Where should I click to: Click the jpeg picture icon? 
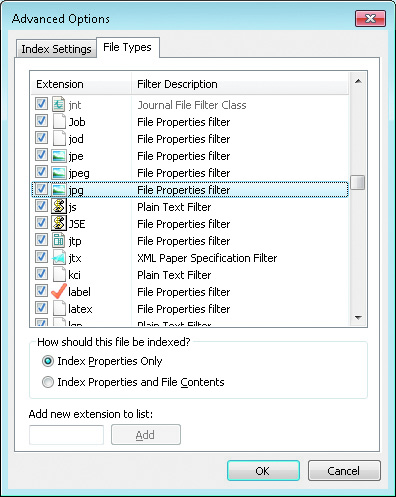tap(59, 173)
